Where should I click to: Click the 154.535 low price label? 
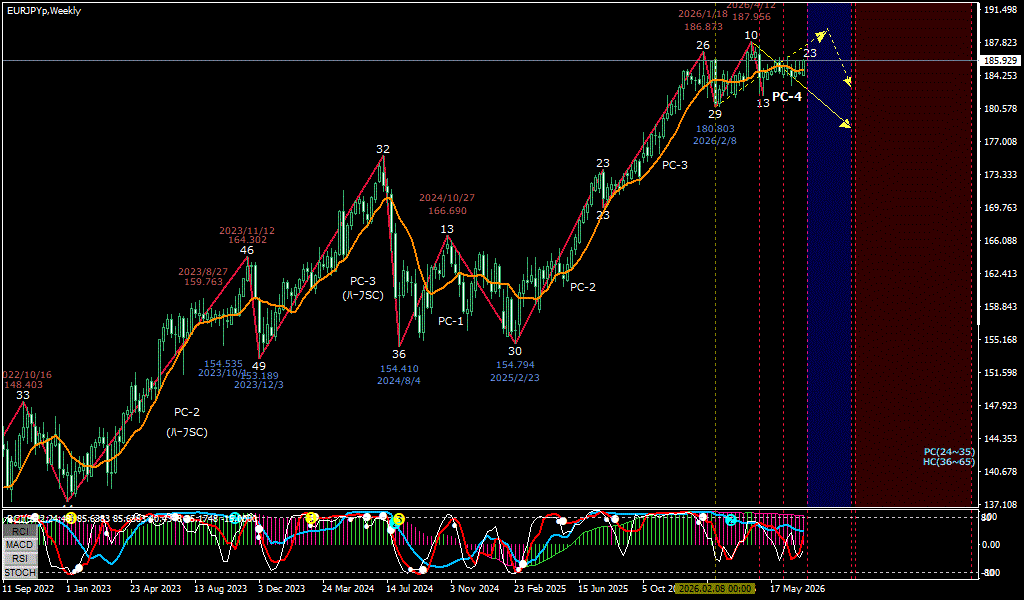click(x=223, y=363)
